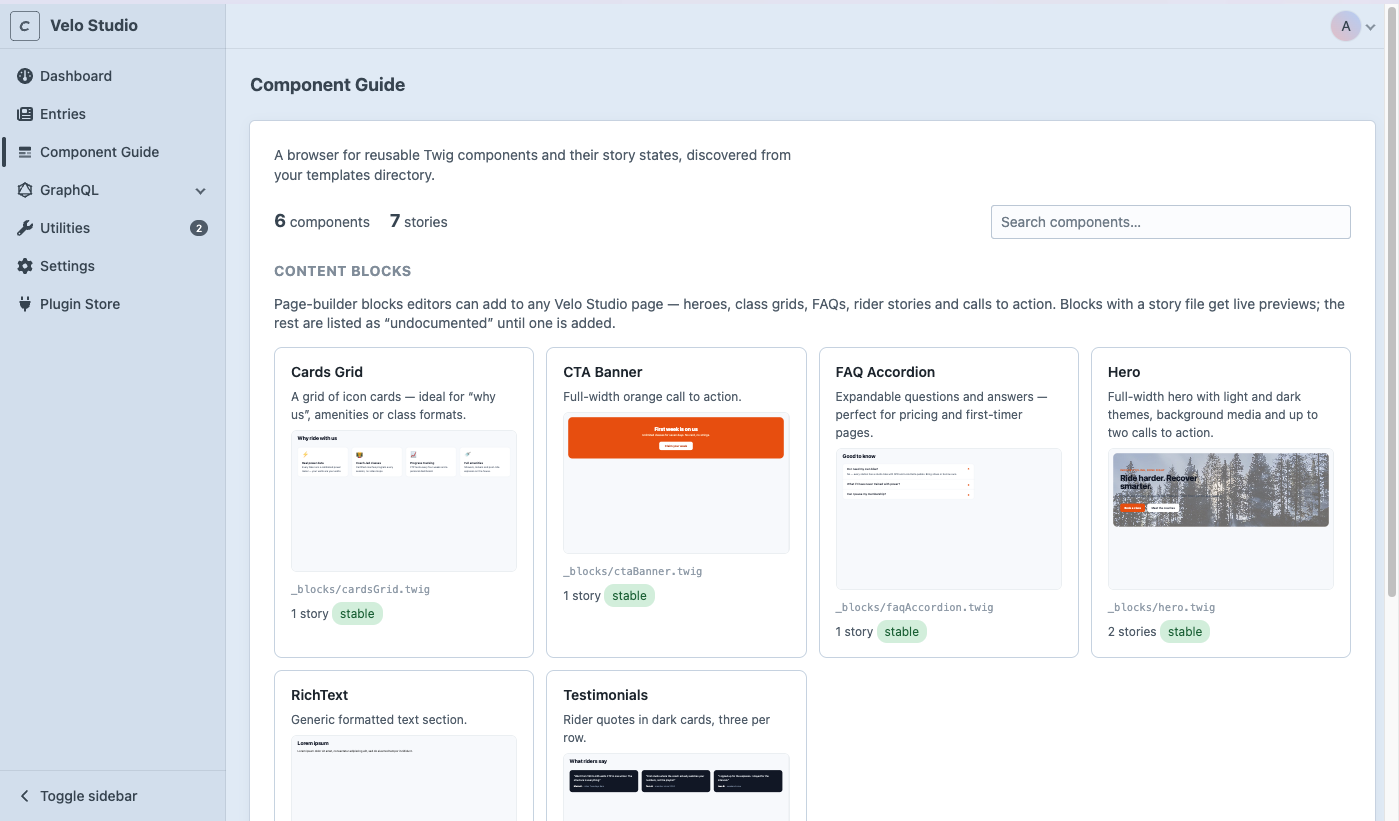
Task: Click the _blocks/hero.twig path
Action: pyautogui.click(x=1162, y=607)
